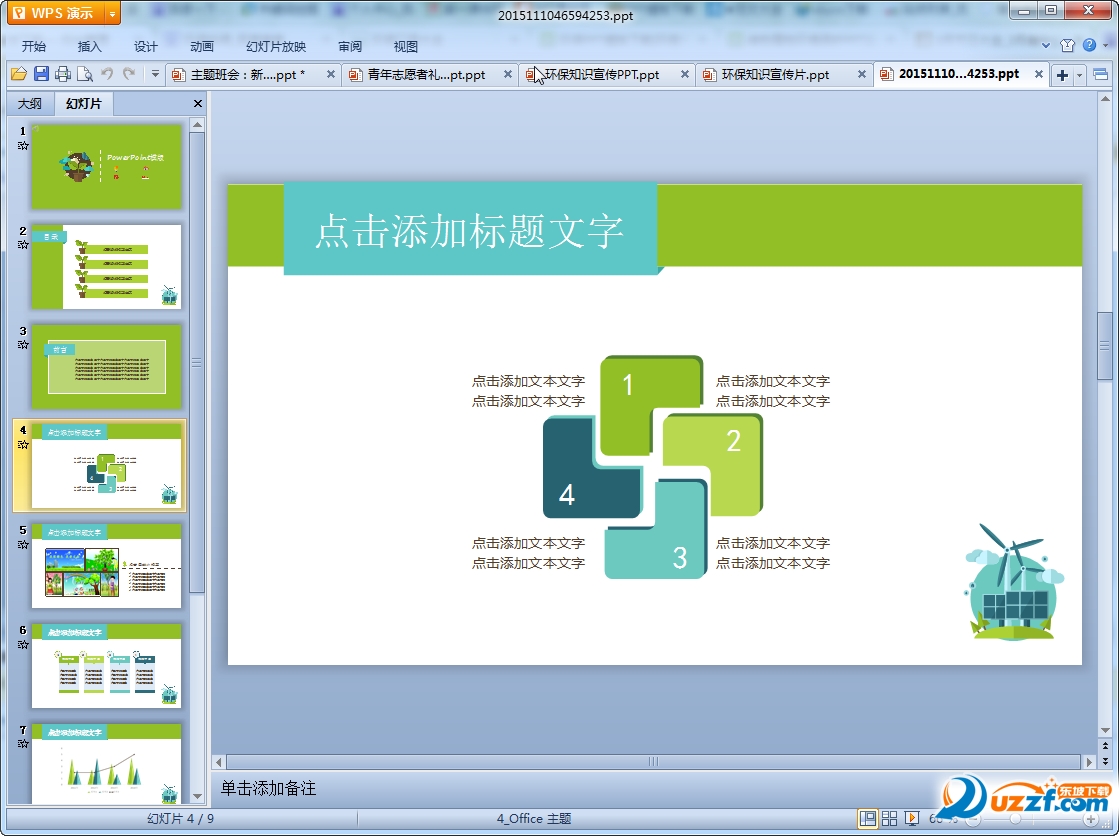Print using the printer icon
Screen dimensions: 1119x836
[x=63, y=74]
